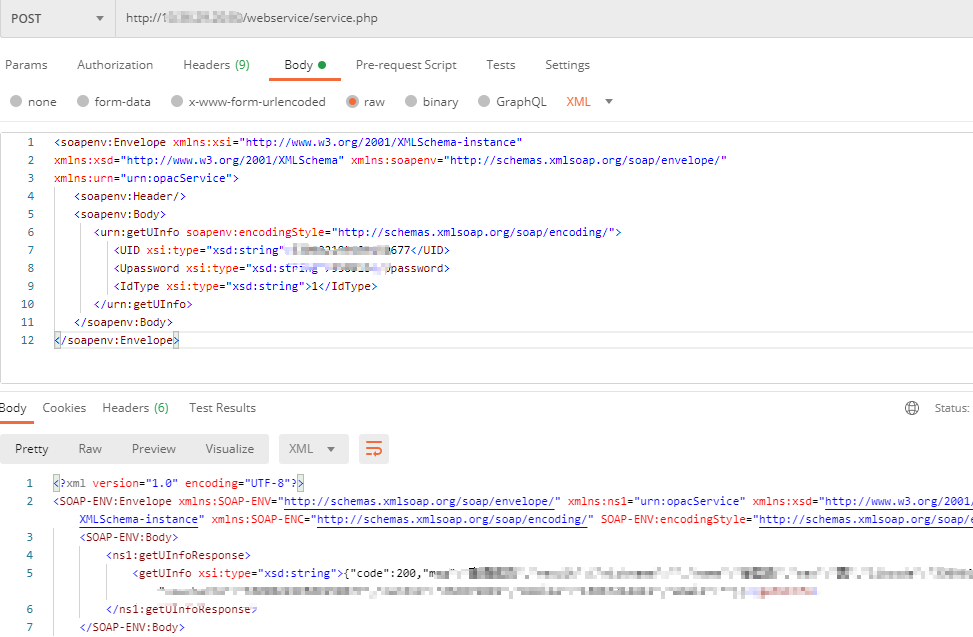Click the UID xsi:type line in request
This screenshot has height=637, width=973.
282,251
